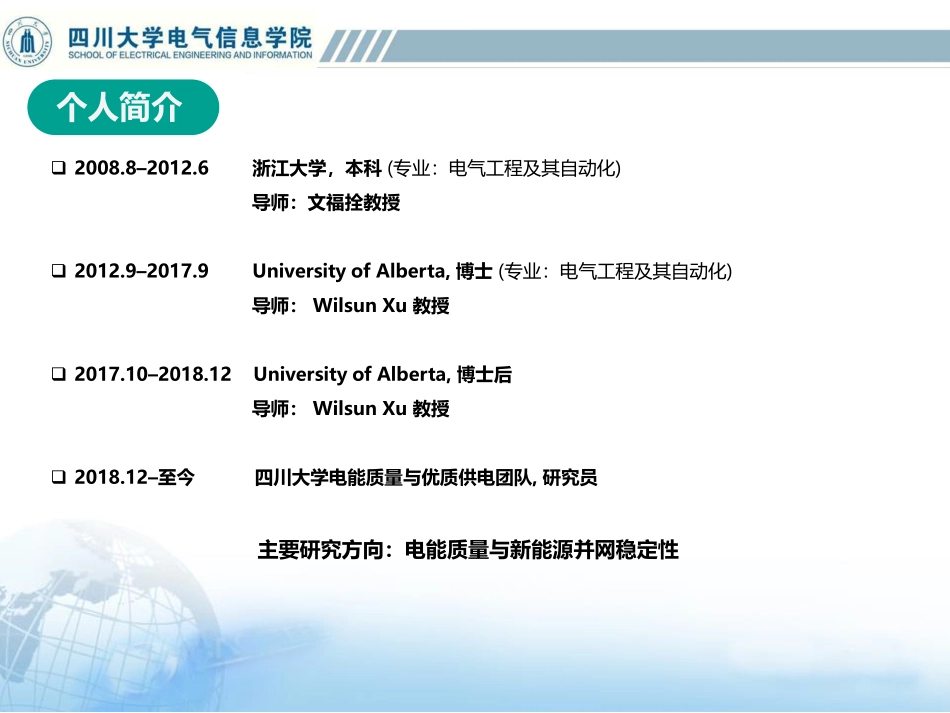This screenshot has width=950, height=713.
Task: Click the date text 2018.12–至今
Action: tap(135, 478)
